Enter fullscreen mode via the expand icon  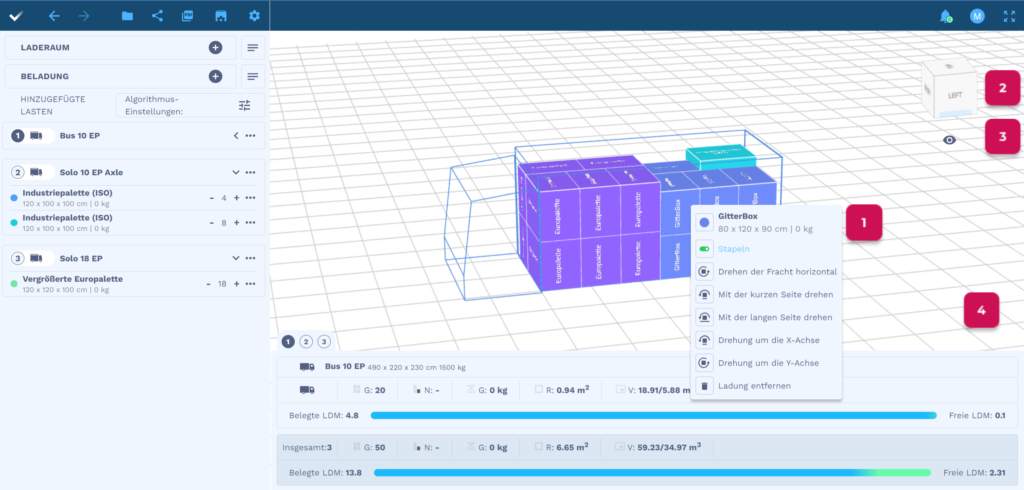tap(1010, 16)
